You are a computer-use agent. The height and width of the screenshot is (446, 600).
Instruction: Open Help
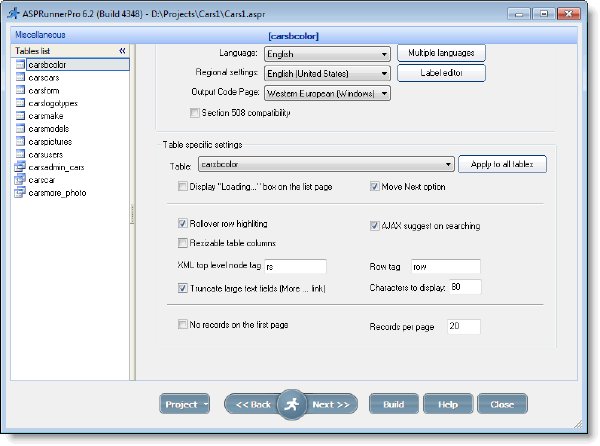pyautogui.click(x=448, y=404)
